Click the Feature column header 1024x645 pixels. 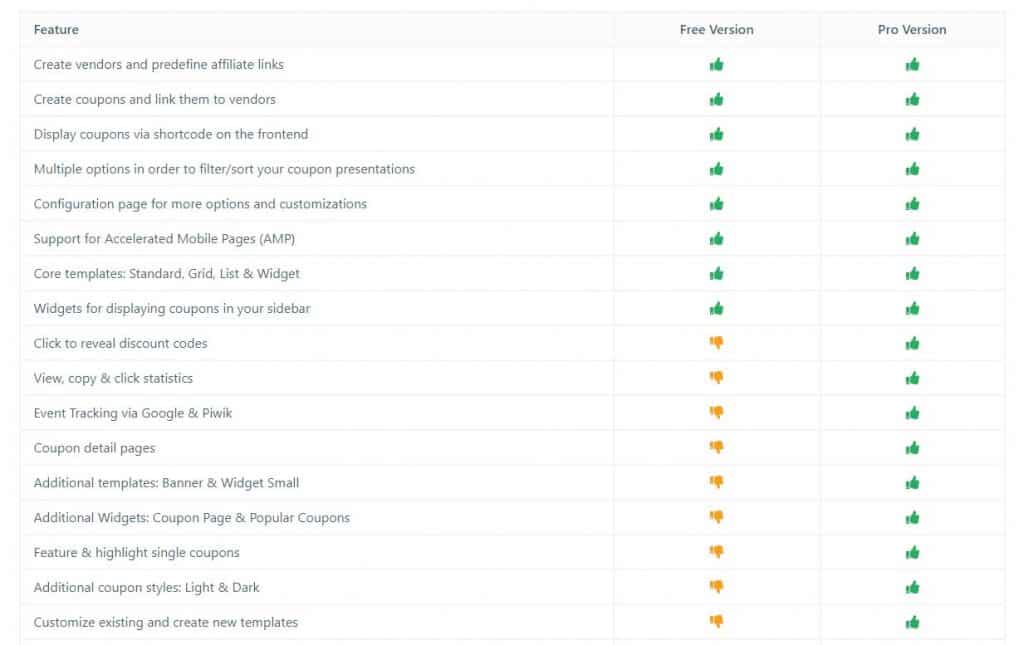click(56, 29)
